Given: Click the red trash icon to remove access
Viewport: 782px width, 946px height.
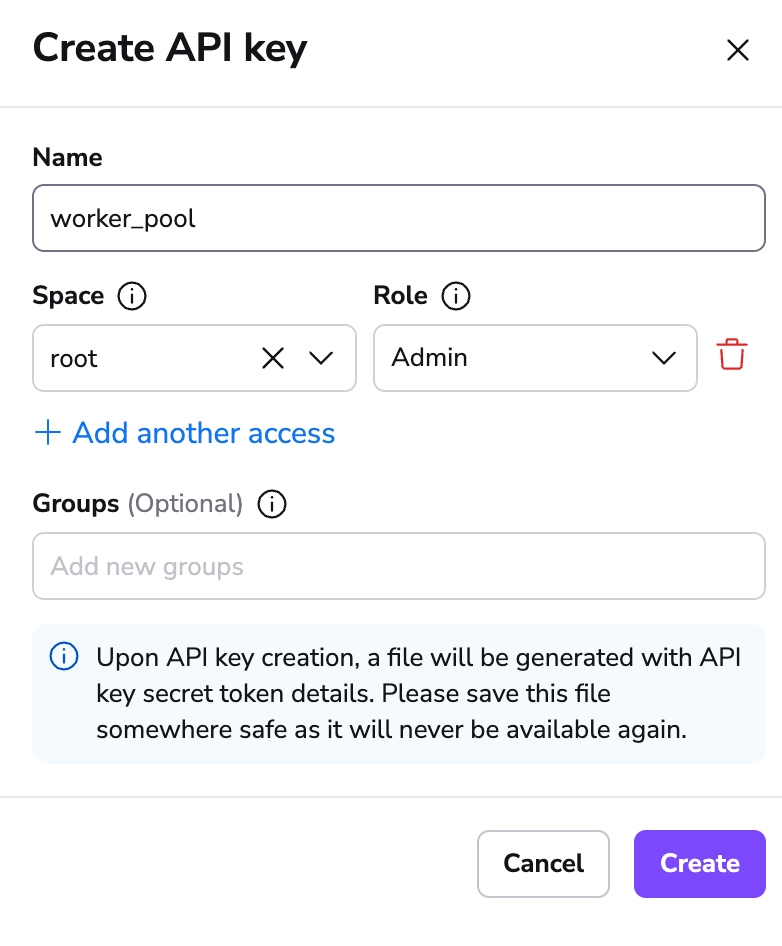Looking at the screenshot, I should 731,354.
